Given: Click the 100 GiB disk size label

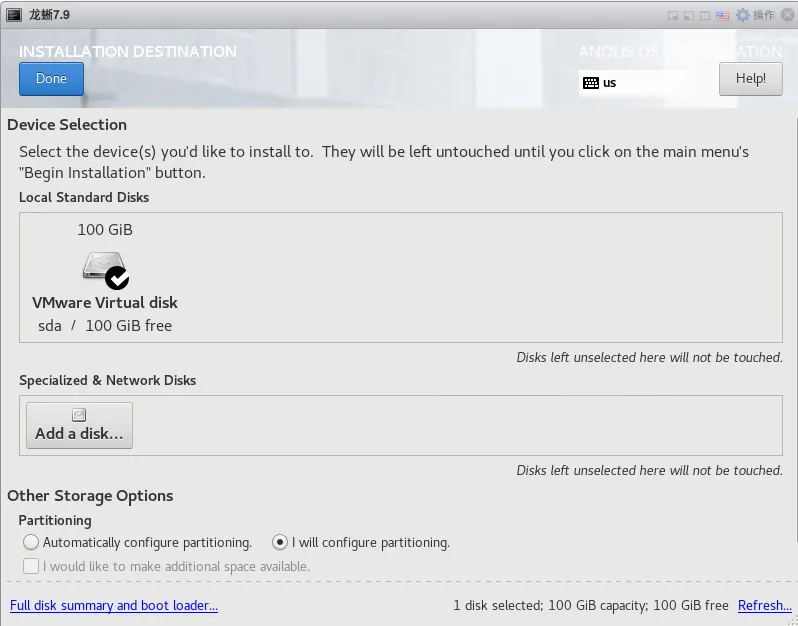Looking at the screenshot, I should [105, 229].
